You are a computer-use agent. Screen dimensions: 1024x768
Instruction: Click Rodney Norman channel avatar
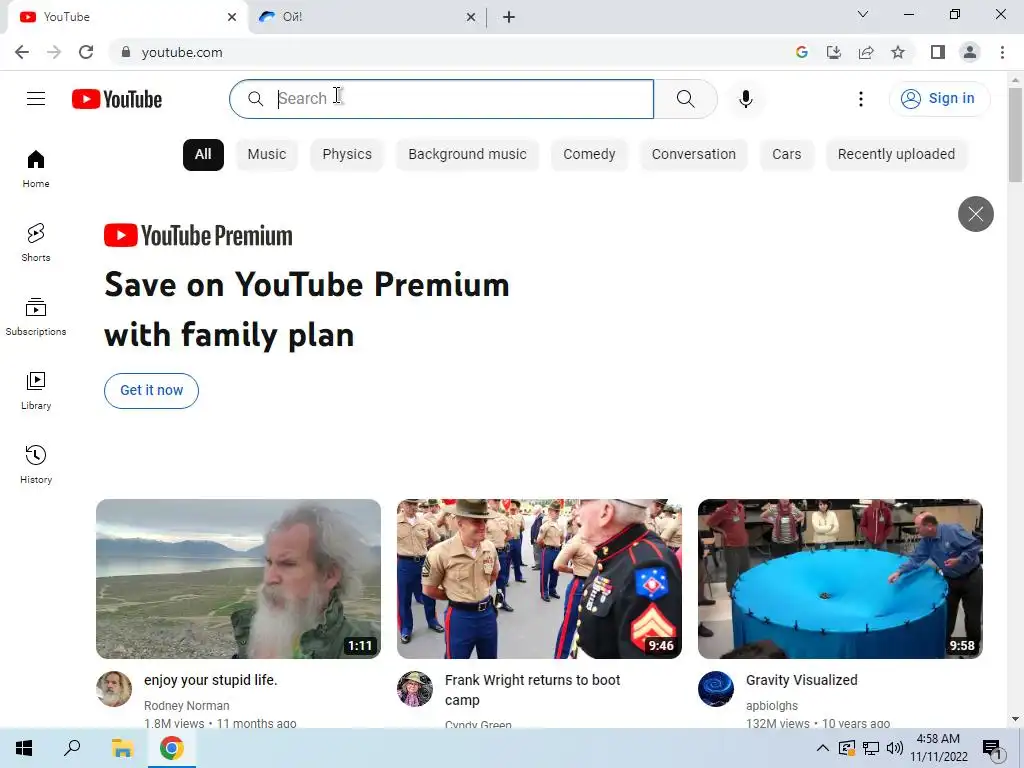(114, 688)
